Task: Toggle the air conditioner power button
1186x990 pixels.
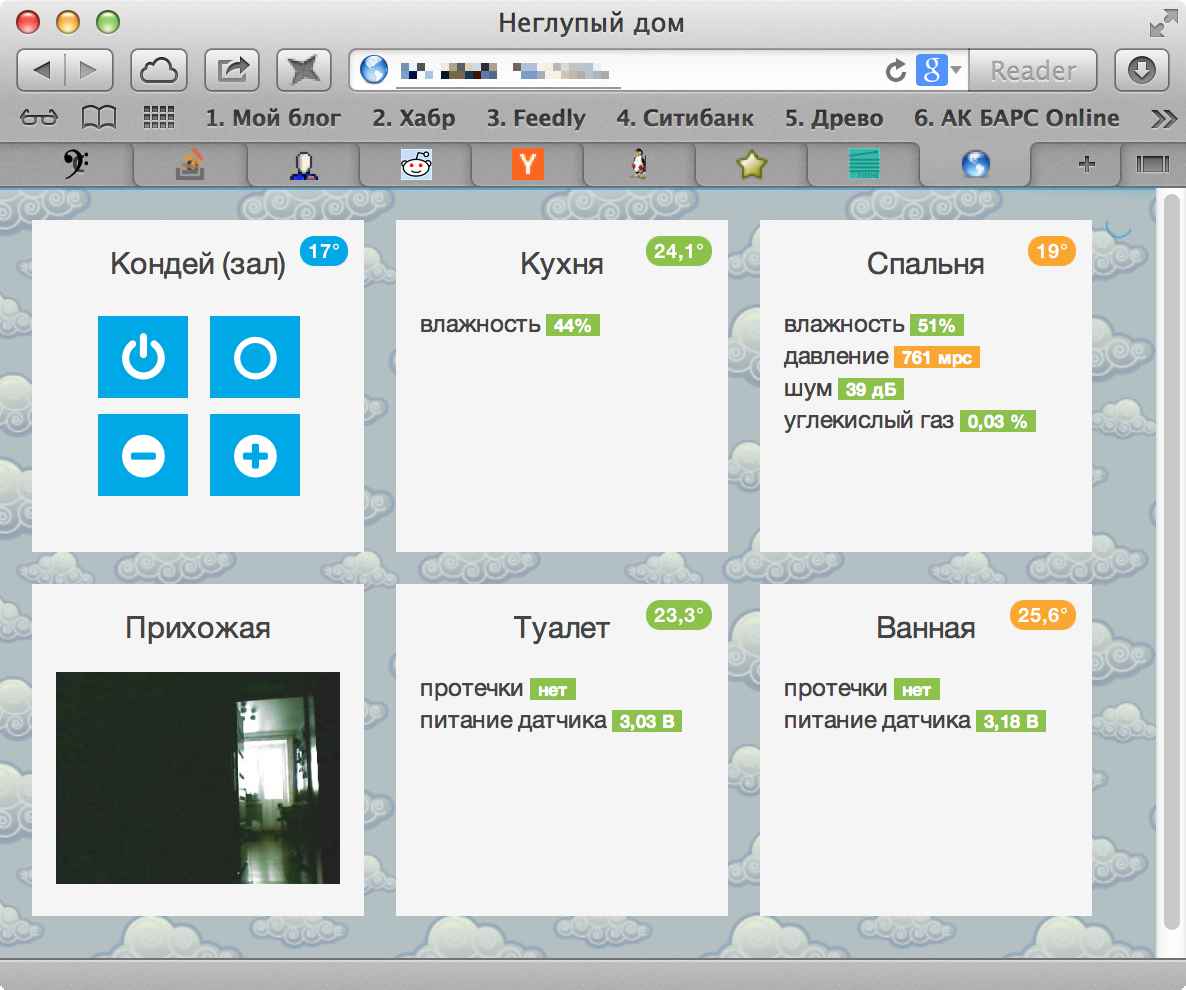Action: point(143,357)
